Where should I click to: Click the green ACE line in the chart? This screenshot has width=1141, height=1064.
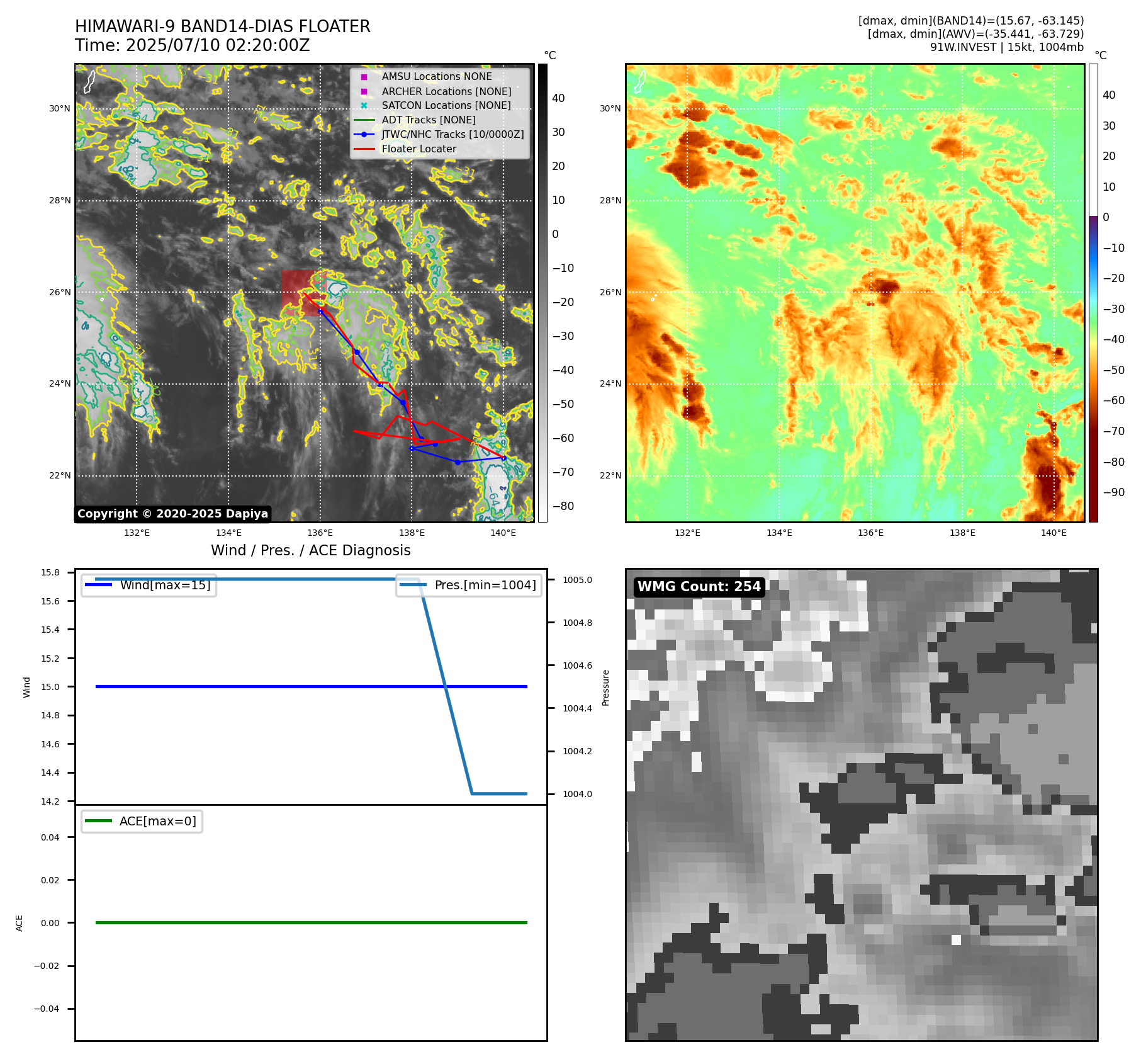tap(311, 922)
